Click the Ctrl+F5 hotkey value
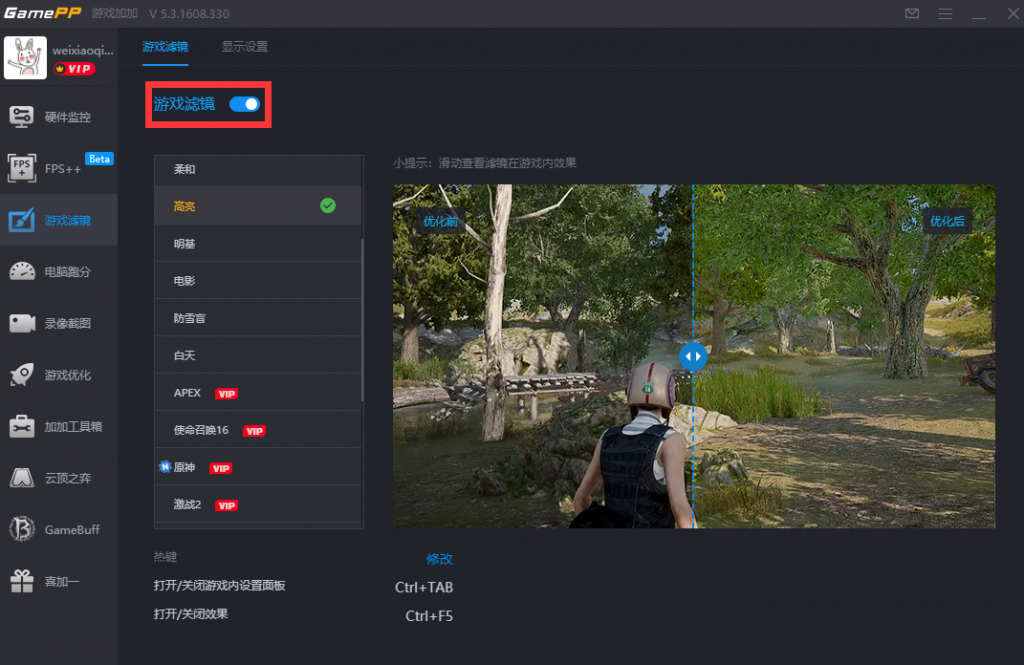Screen dimensions: 1024x665 [429, 616]
